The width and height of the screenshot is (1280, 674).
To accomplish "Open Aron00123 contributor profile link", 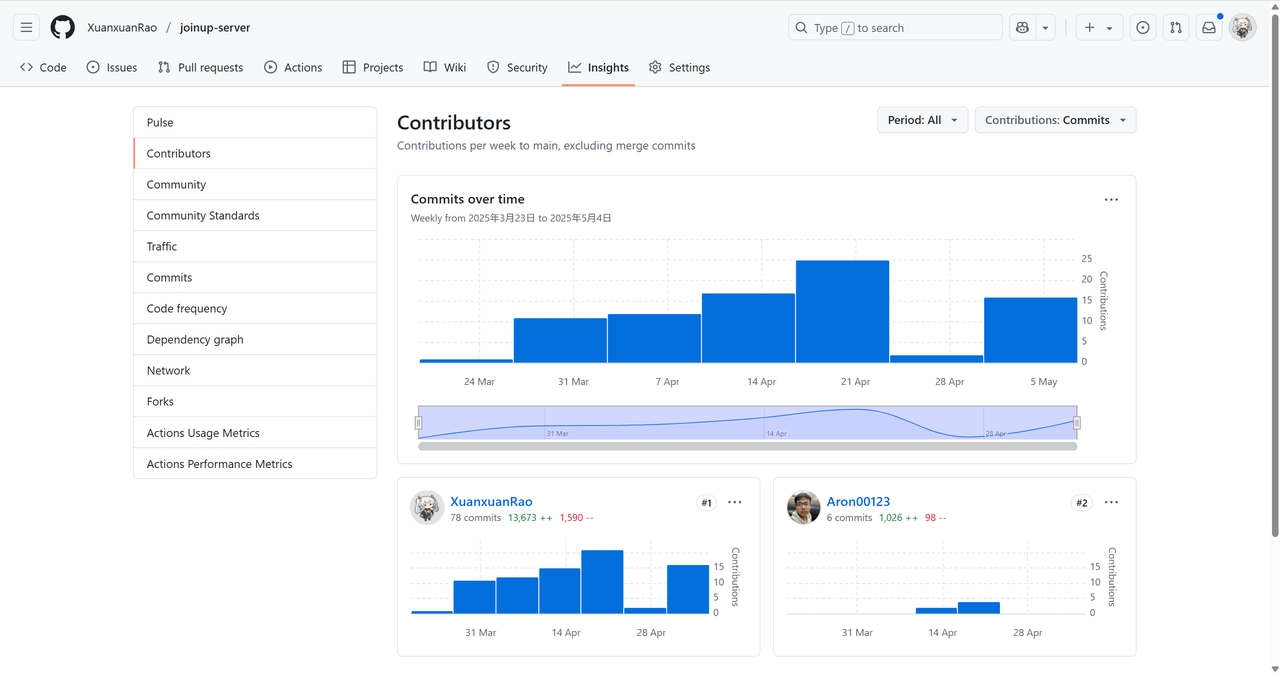I will pos(858,502).
